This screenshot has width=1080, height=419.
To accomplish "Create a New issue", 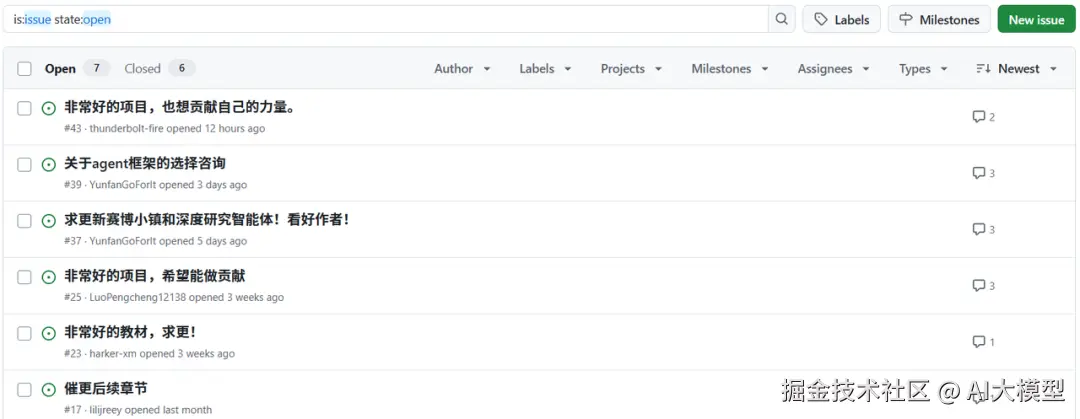I will point(1036,19).
